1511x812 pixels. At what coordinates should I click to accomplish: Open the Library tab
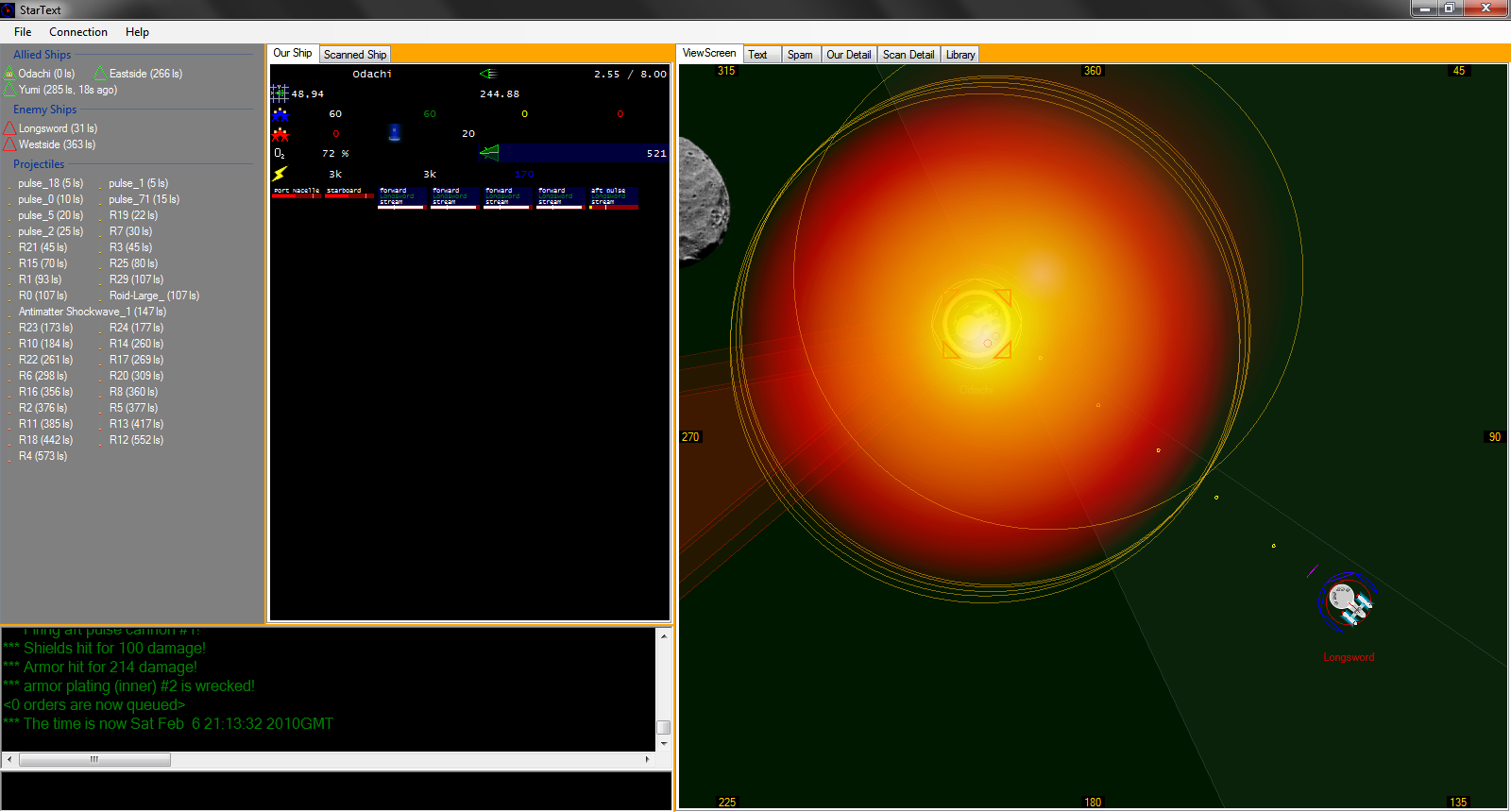pyautogui.click(x=959, y=55)
